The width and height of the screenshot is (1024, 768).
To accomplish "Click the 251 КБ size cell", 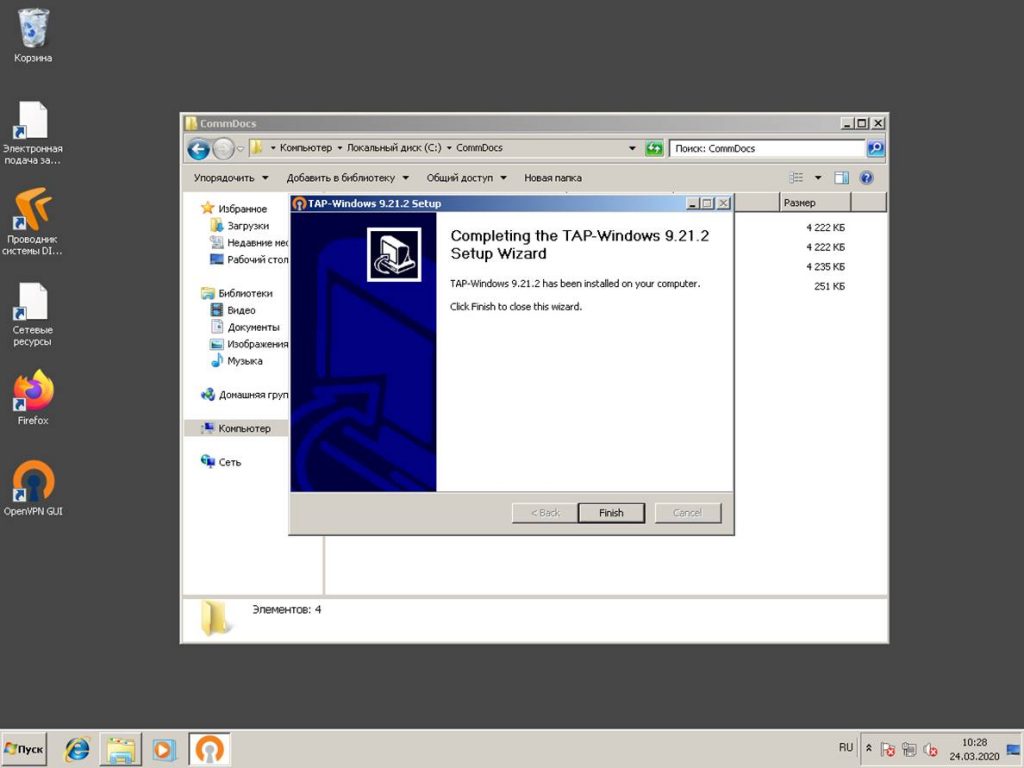I will [x=829, y=286].
